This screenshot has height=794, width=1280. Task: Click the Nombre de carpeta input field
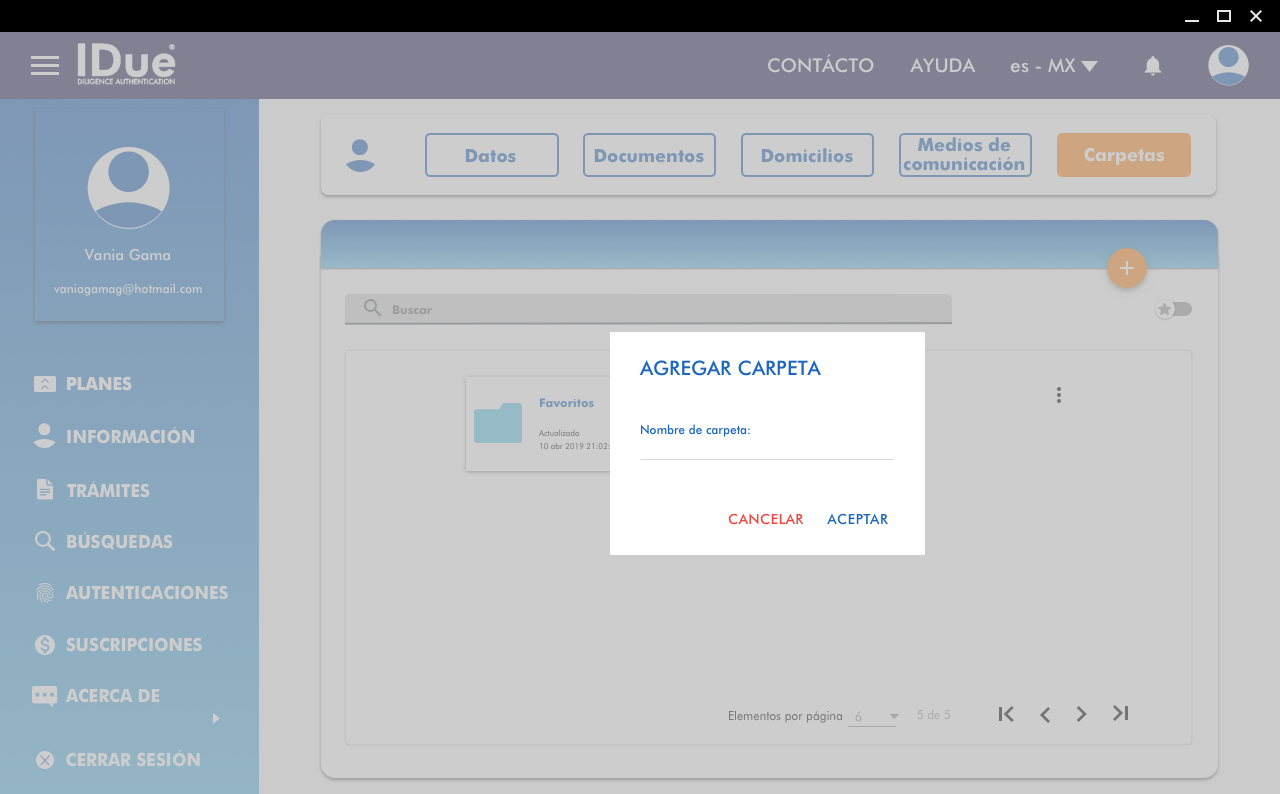pos(766,449)
